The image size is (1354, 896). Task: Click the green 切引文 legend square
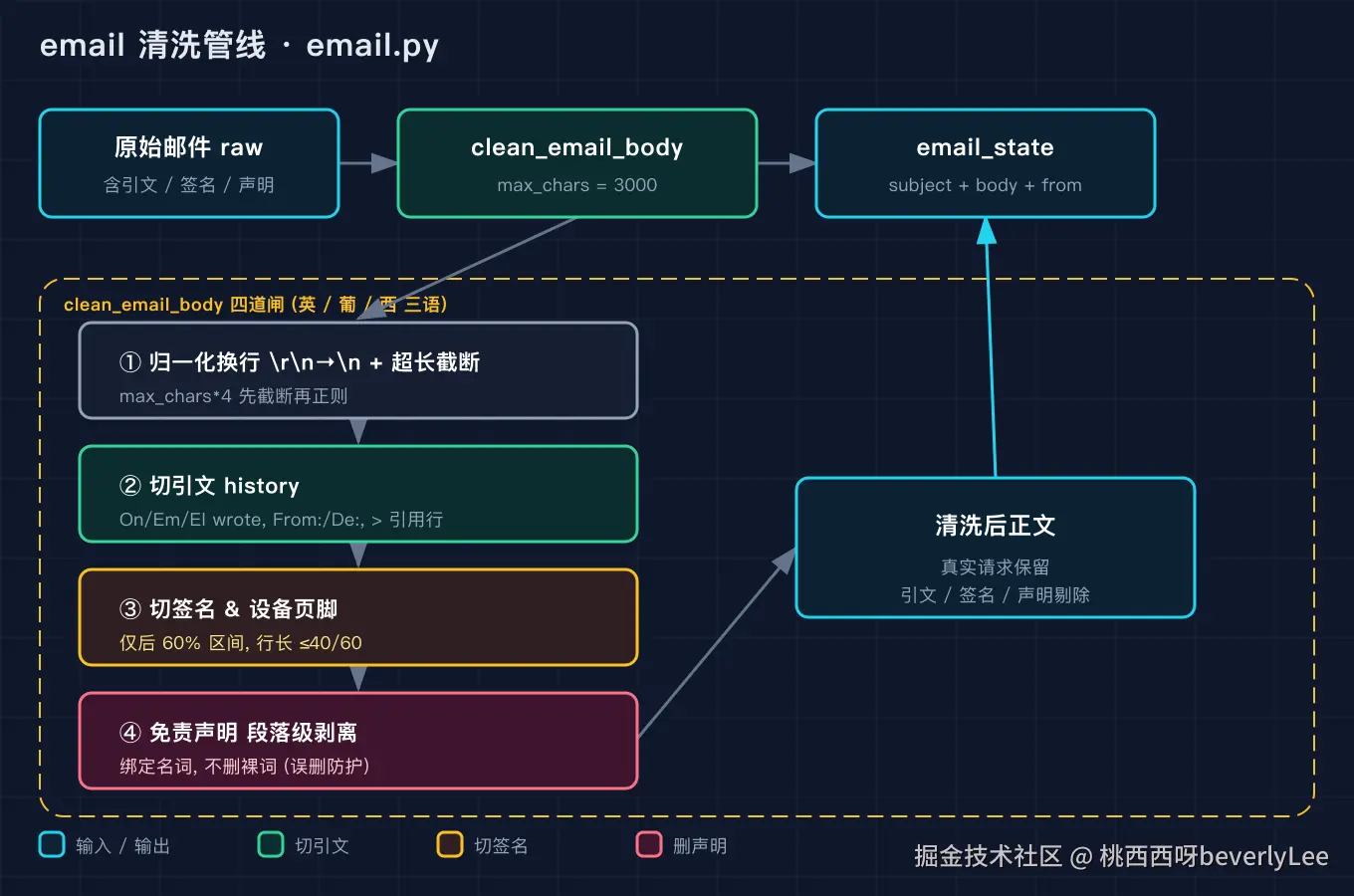click(271, 844)
